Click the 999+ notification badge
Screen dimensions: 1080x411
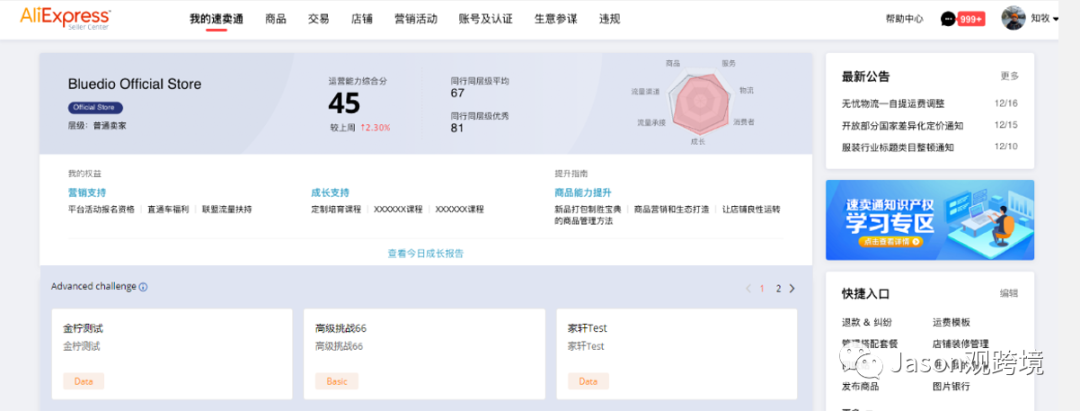(x=971, y=19)
